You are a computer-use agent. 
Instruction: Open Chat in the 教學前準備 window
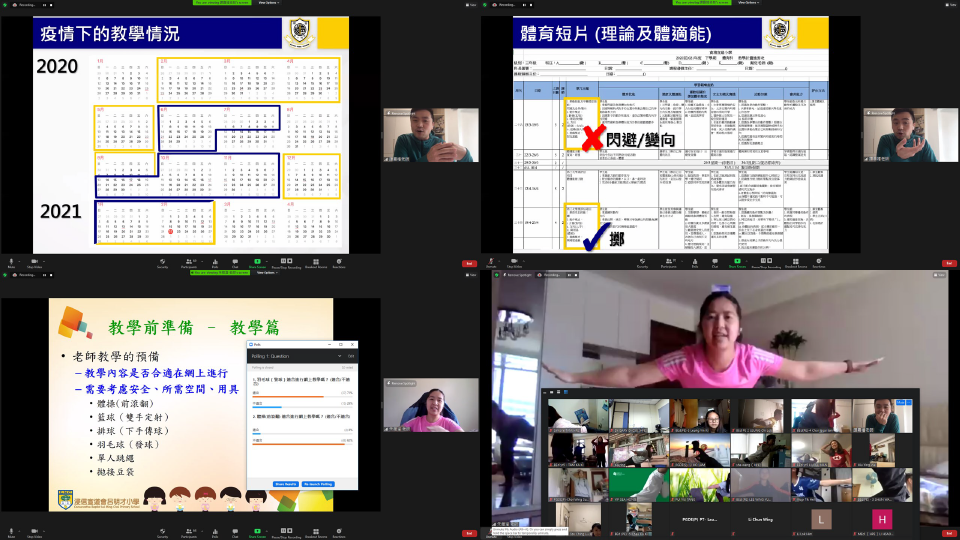pyautogui.click(x=235, y=533)
